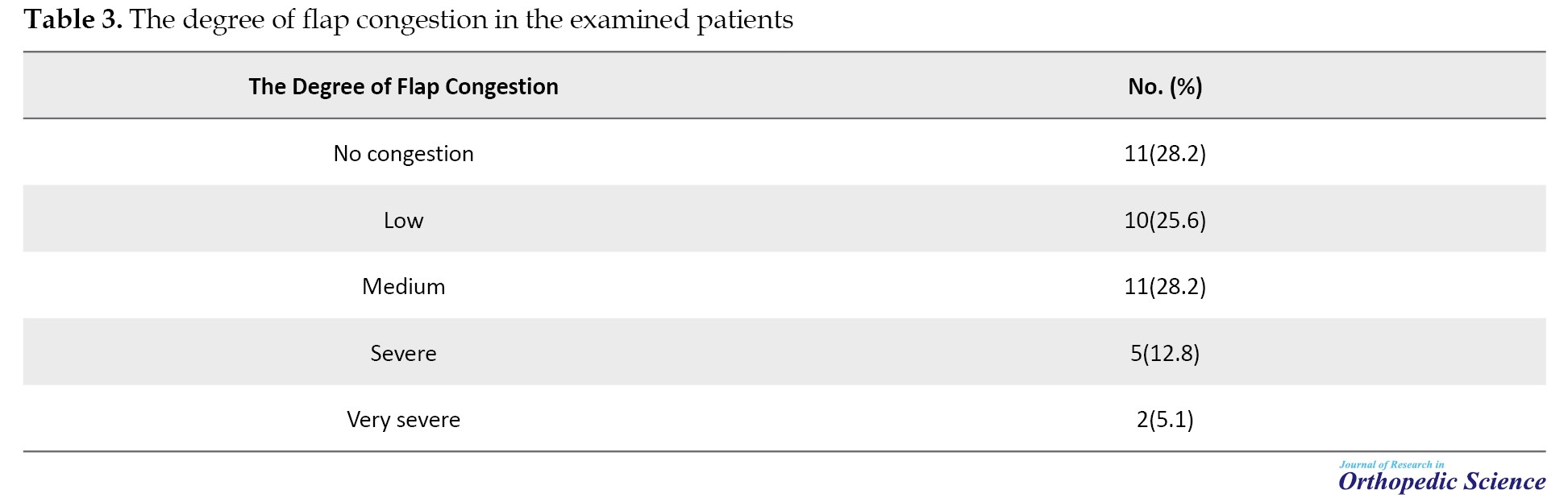Click the first 11(28.2) value for No congestion
This screenshot has height=498, width=1568.
1165,153
